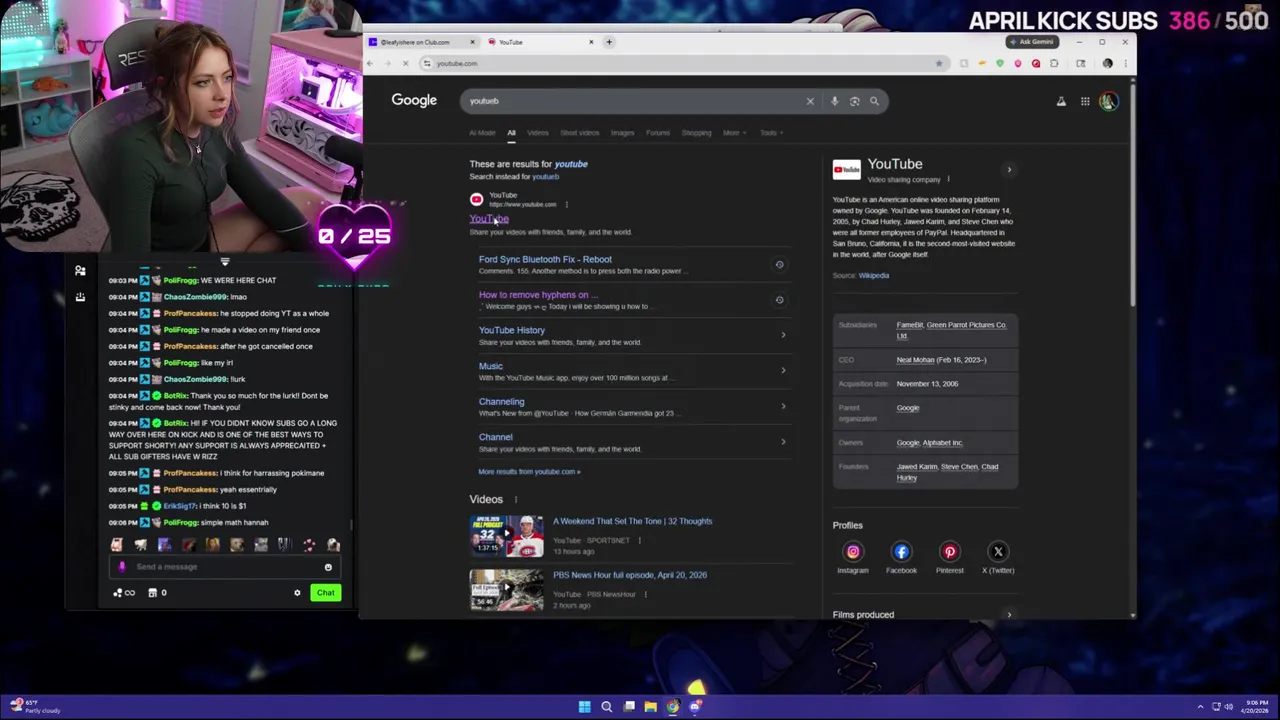Image resolution: width=1280 pixels, height=720 pixels.
Task: Click the Chrome three-dot menu
Action: 1125,63
